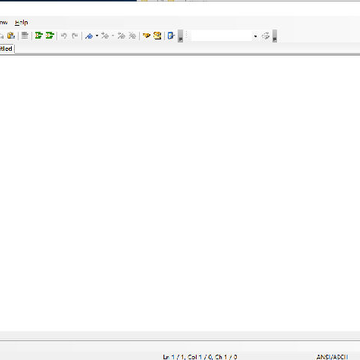Screen dimensions: 360x360
Task: Click the blue document arrow icon
Action: (x=171, y=36)
